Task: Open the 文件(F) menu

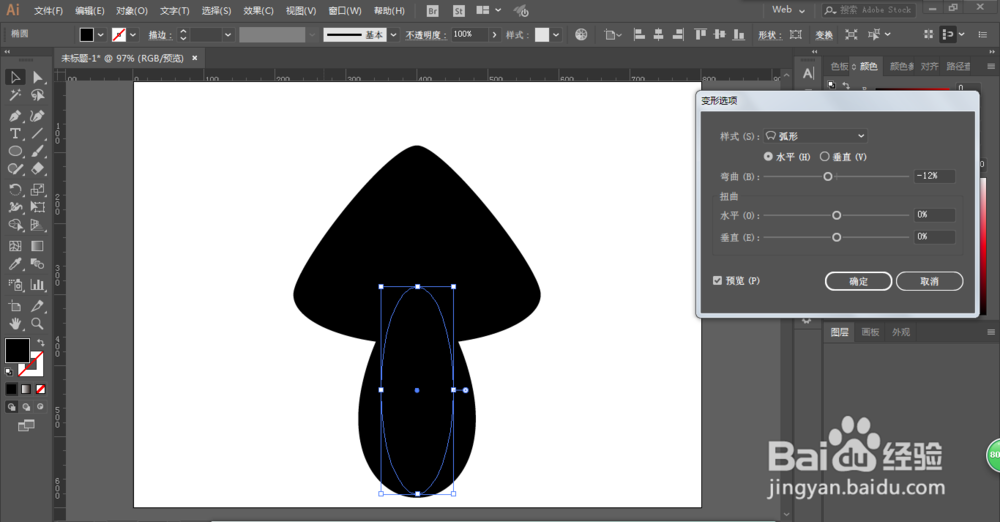Action: pyautogui.click(x=48, y=11)
